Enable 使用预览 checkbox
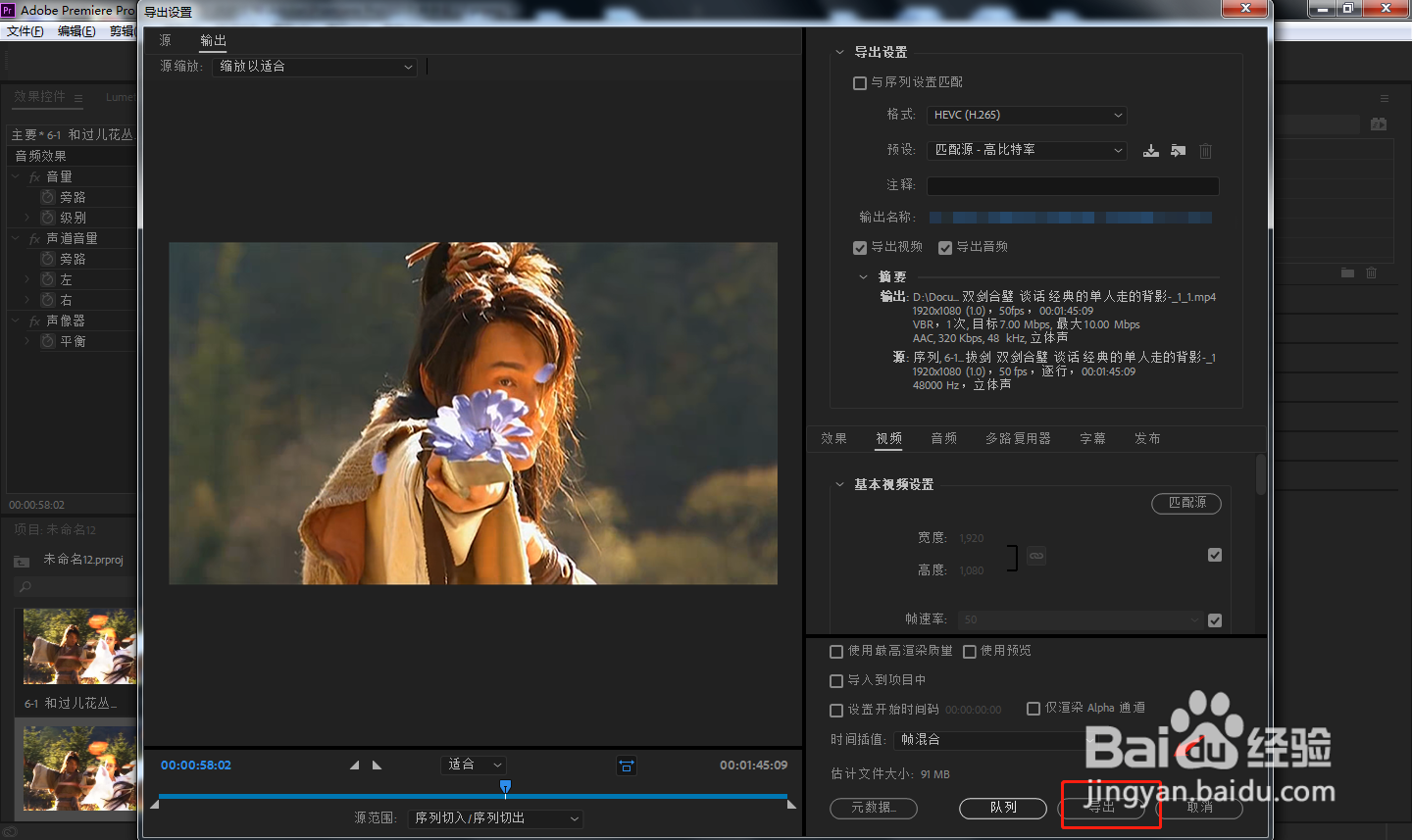The height and width of the screenshot is (840, 1412). click(x=970, y=652)
